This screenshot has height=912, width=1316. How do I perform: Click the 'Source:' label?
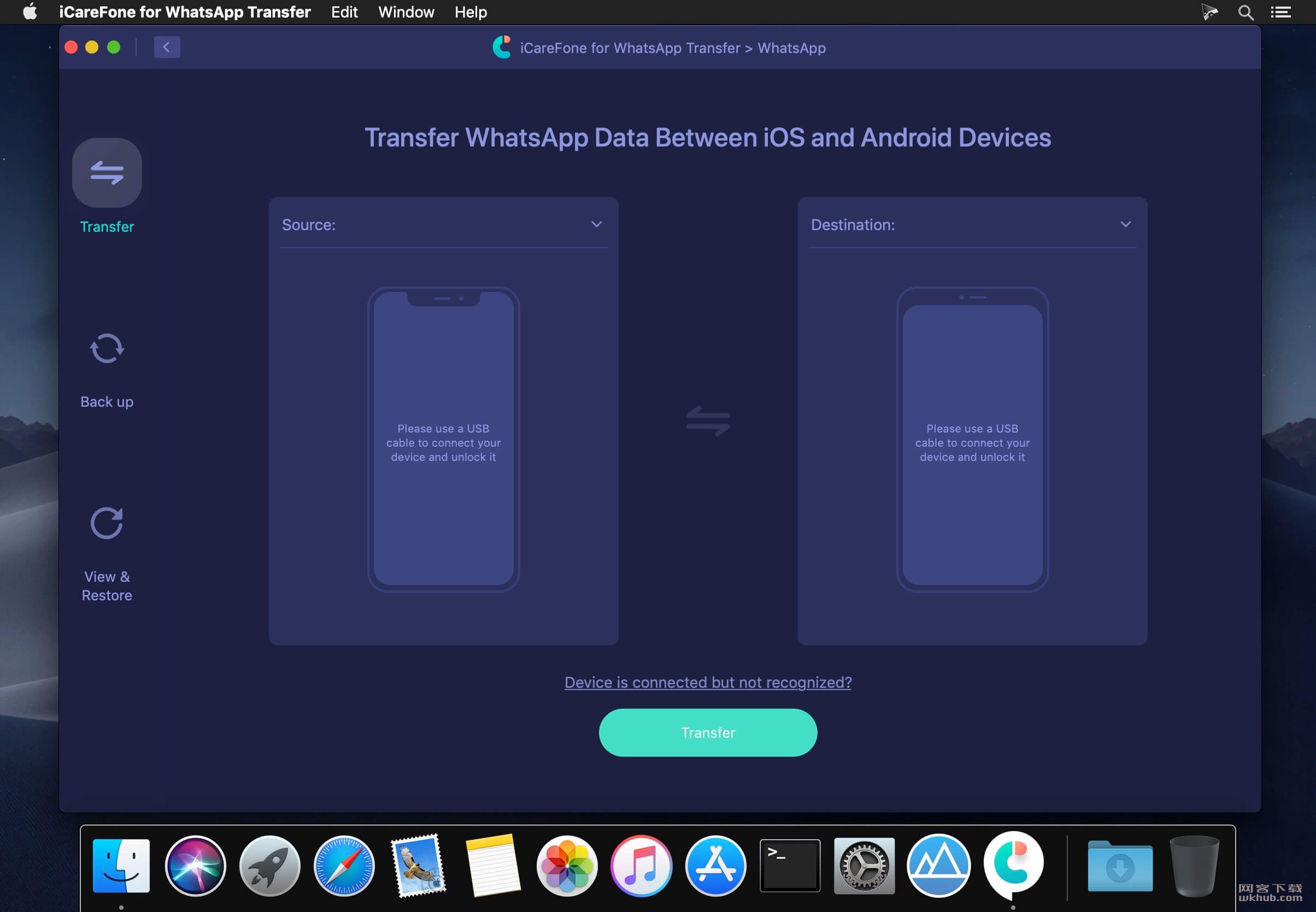click(x=309, y=225)
